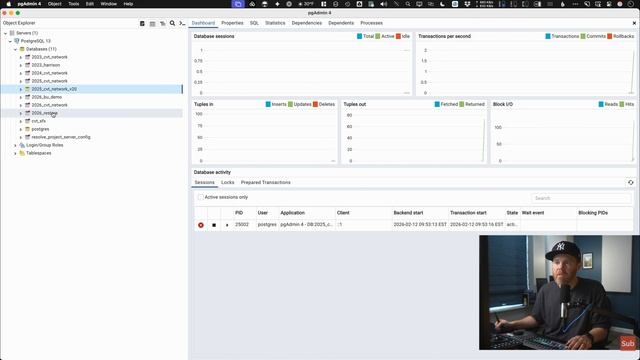Sort sessions by PID column header
The image size is (640, 360).
tap(239, 213)
